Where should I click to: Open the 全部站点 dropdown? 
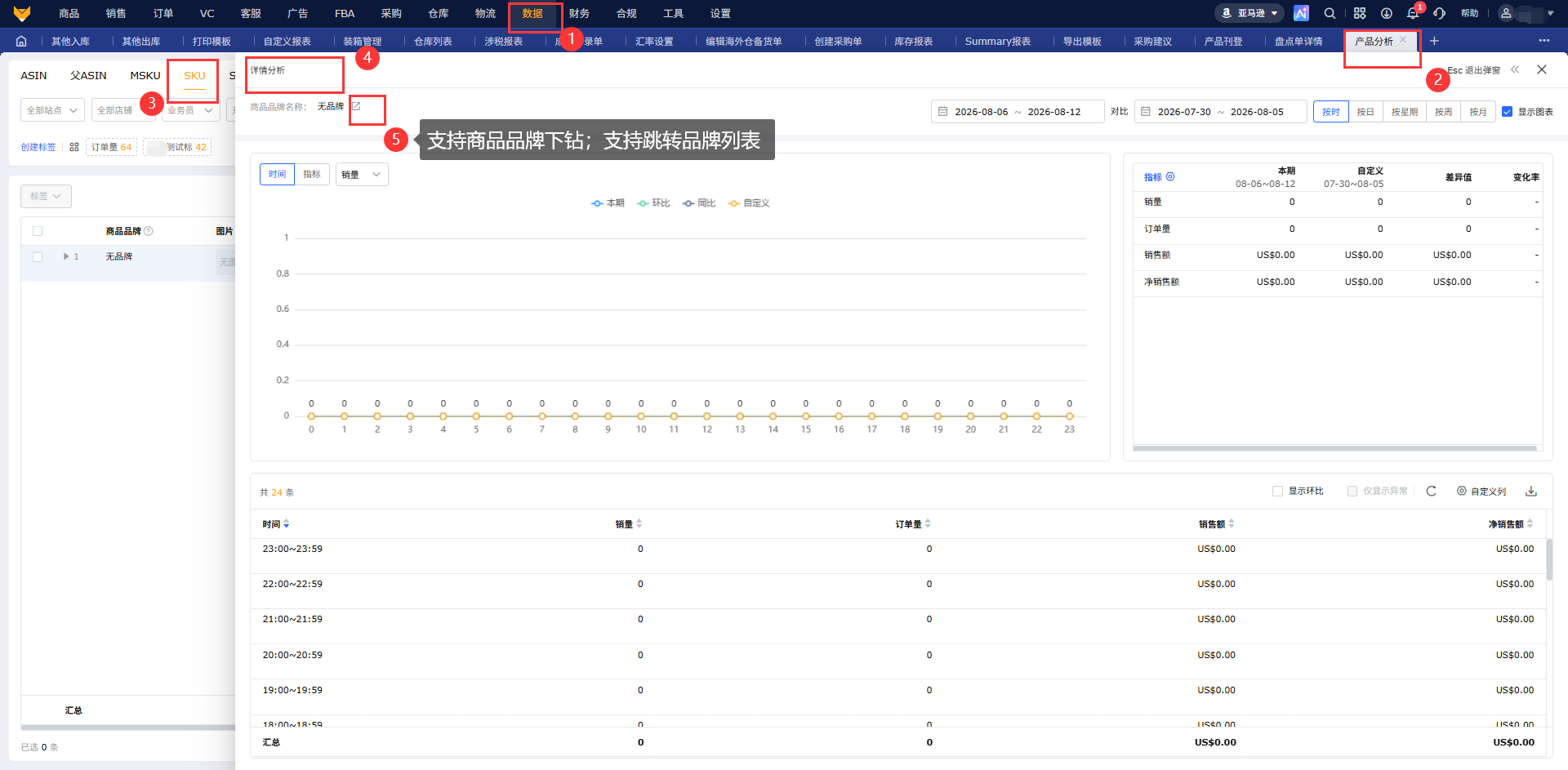click(x=52, y=110)
